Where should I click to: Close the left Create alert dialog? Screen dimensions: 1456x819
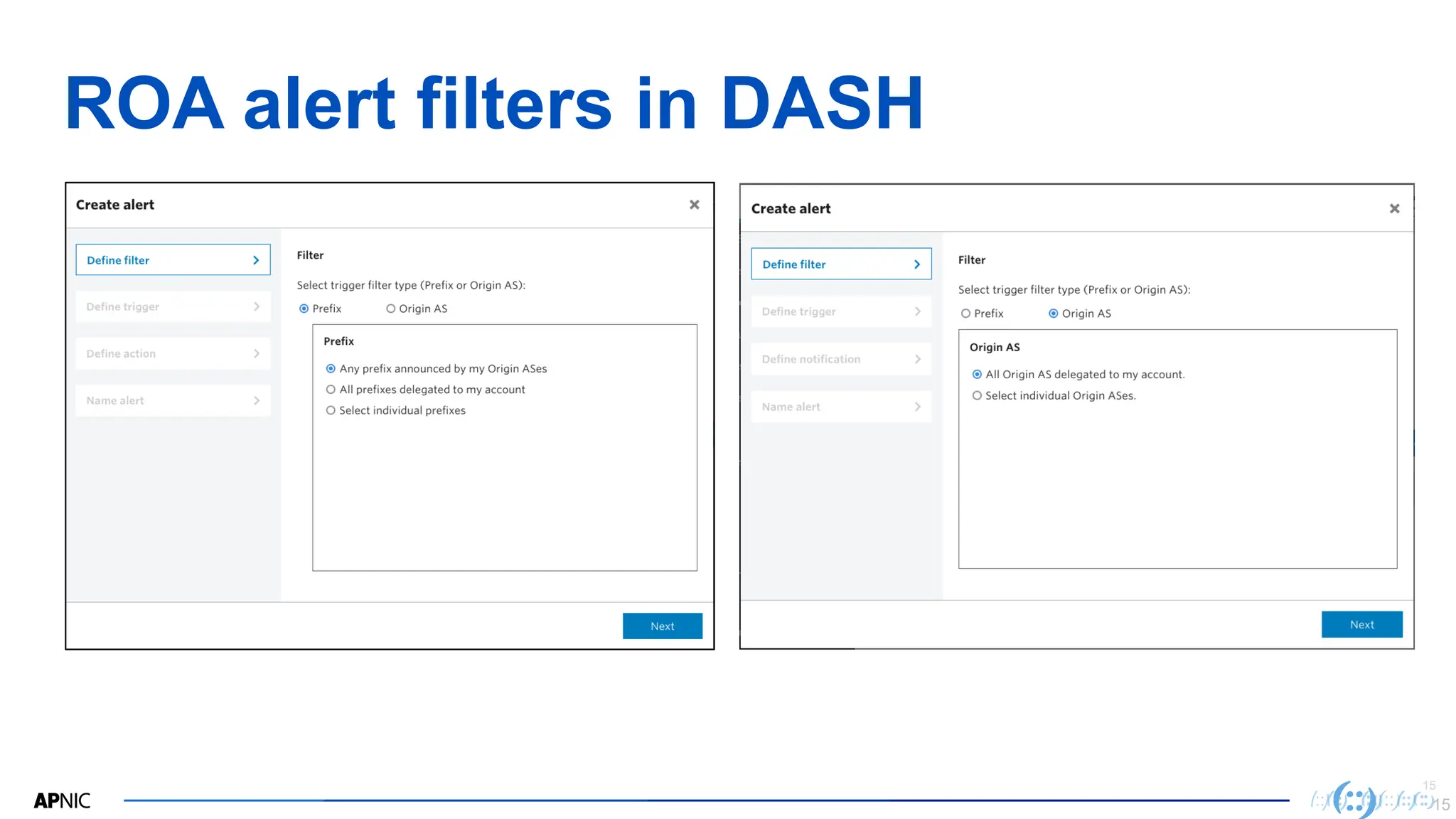coord(695,205)
